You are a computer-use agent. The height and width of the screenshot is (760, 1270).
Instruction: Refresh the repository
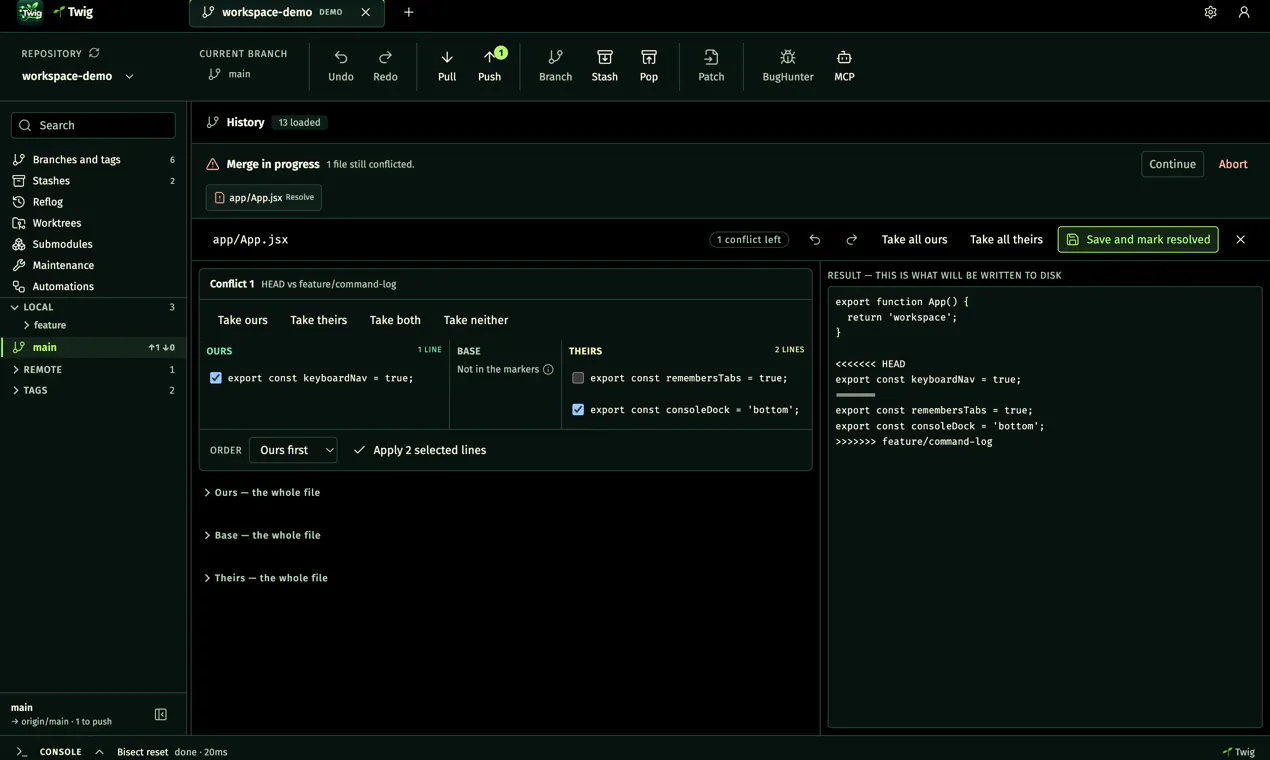coord(94,53)
